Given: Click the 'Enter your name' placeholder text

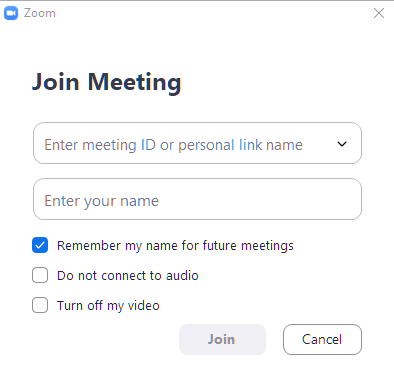Looking at the screenshot, I should (102, 201).
